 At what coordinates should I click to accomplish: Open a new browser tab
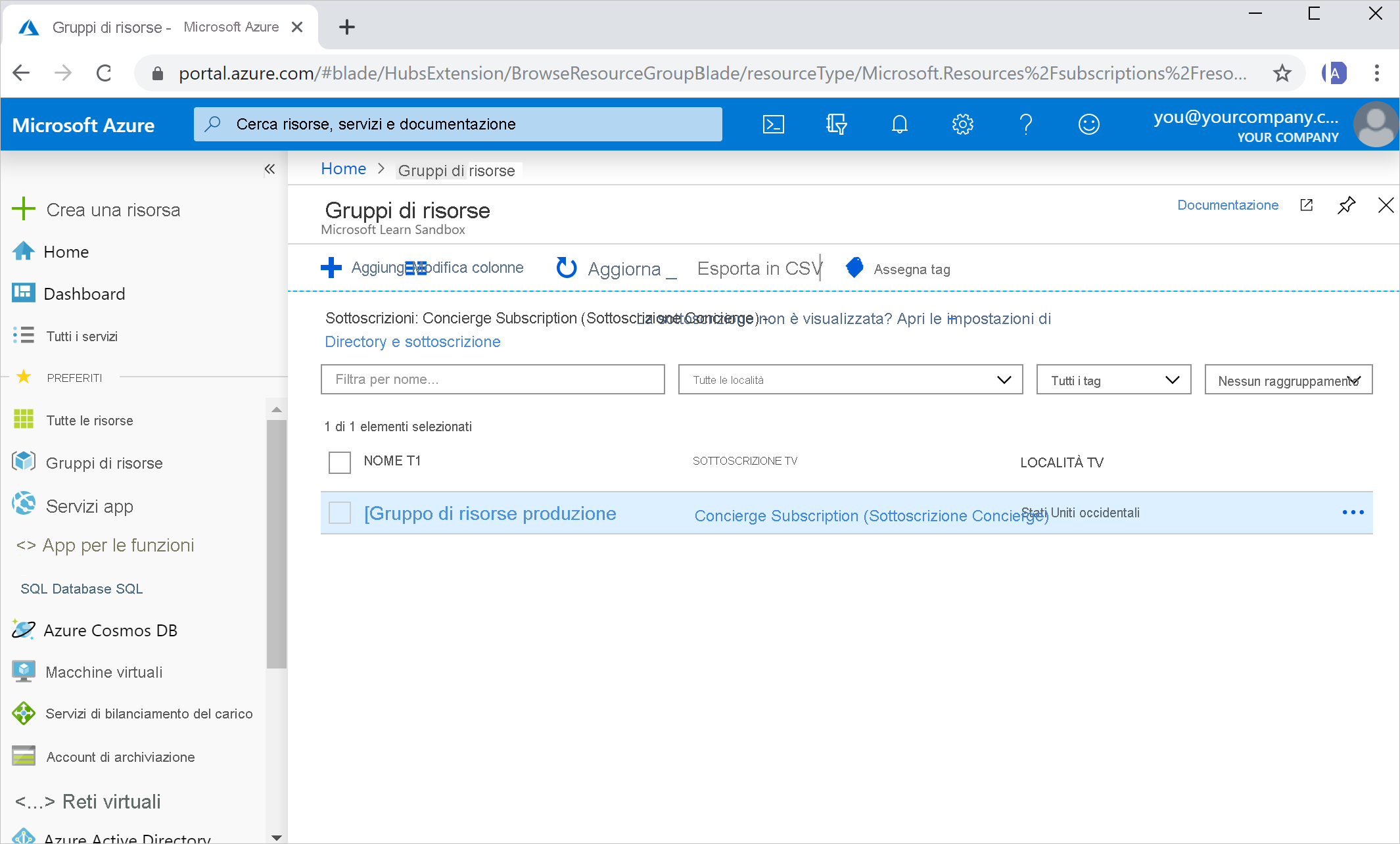347,27
